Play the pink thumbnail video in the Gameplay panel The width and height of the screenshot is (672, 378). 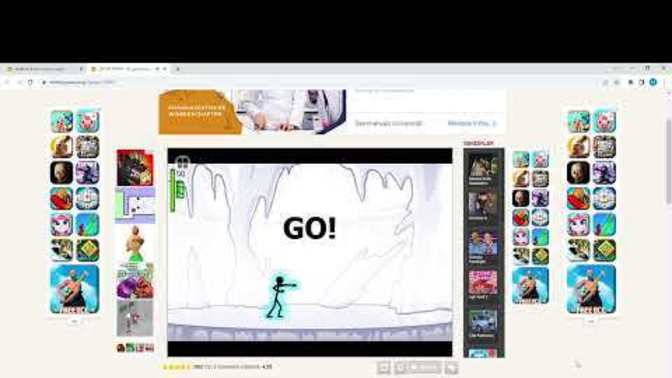(x=483, y=282)
